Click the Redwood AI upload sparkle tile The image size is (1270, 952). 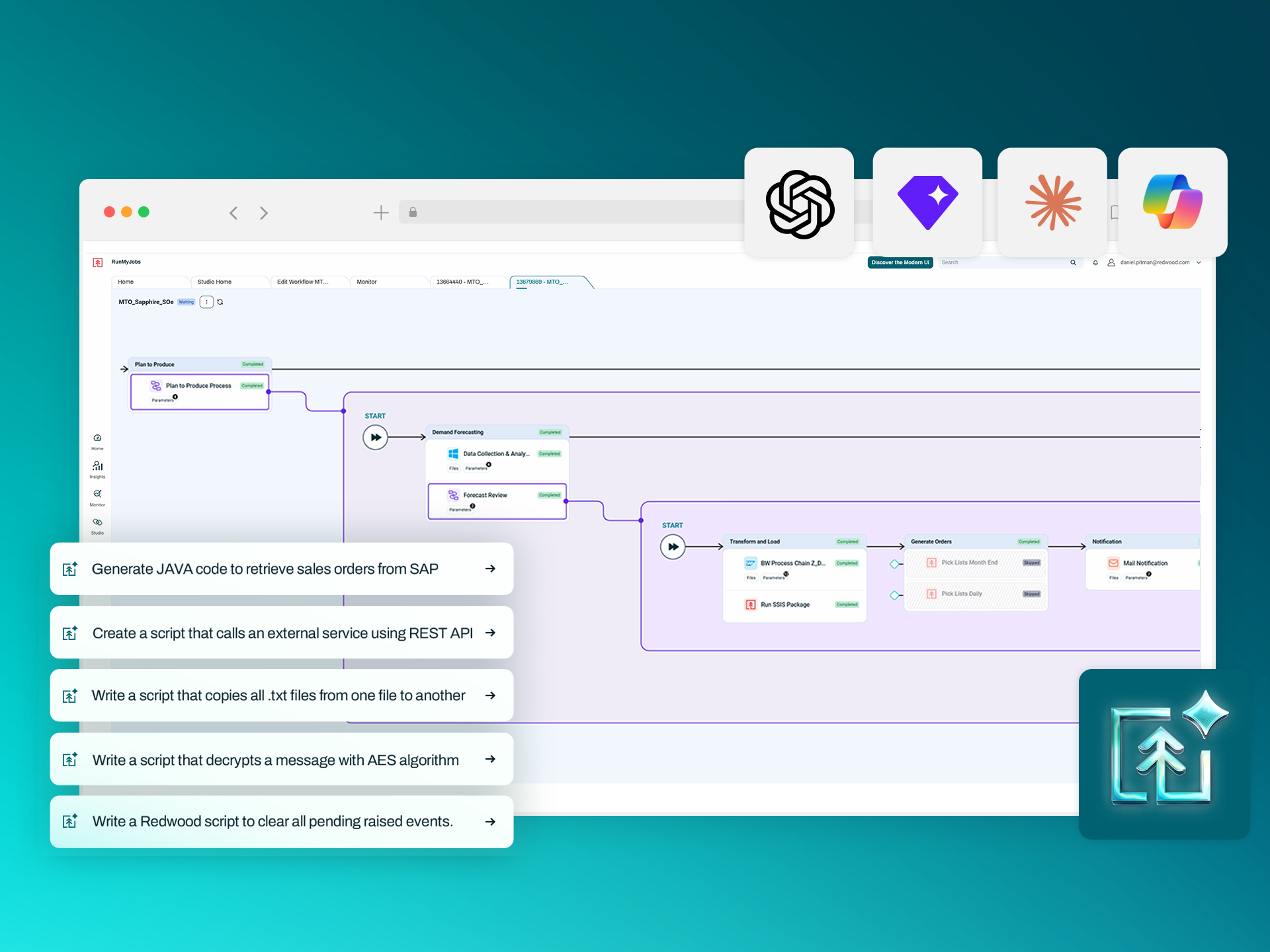[1164, 754]
